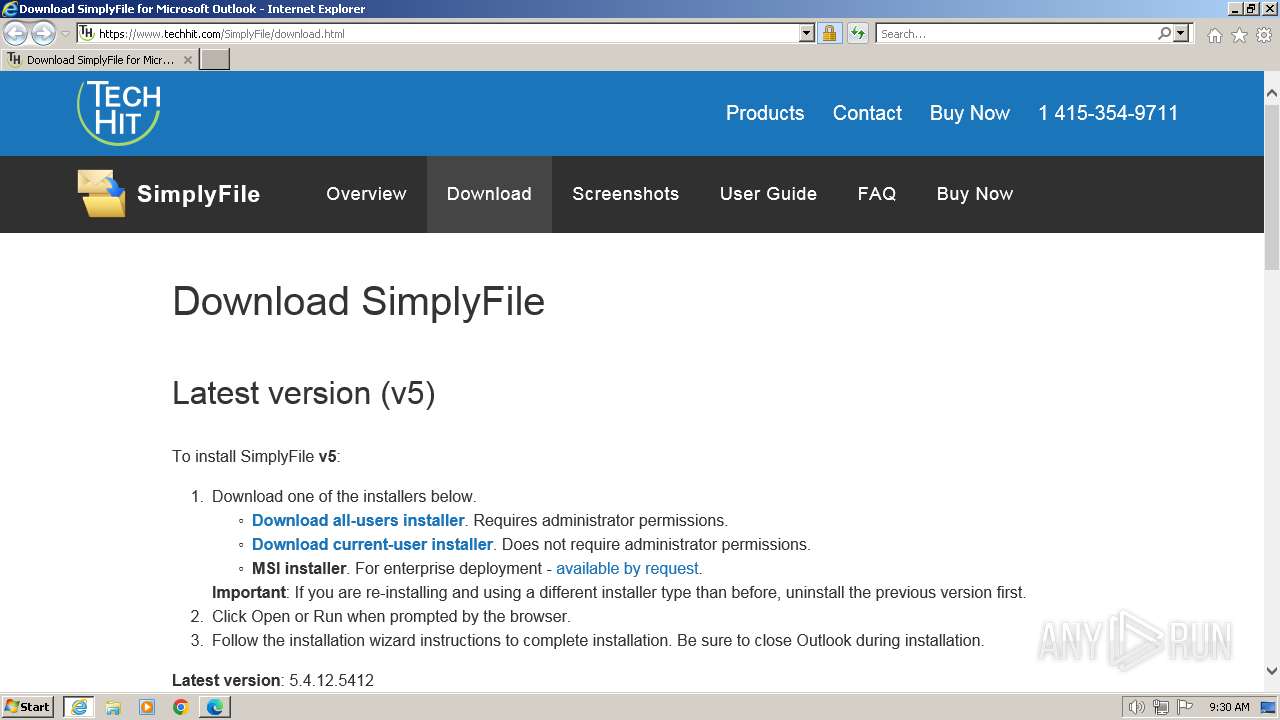Image resolution: width=1280 pixels, height=720 pixels.
Task: Click the Download SimplyFile heading
Action: pyautogui.click(x=358, y=301)
